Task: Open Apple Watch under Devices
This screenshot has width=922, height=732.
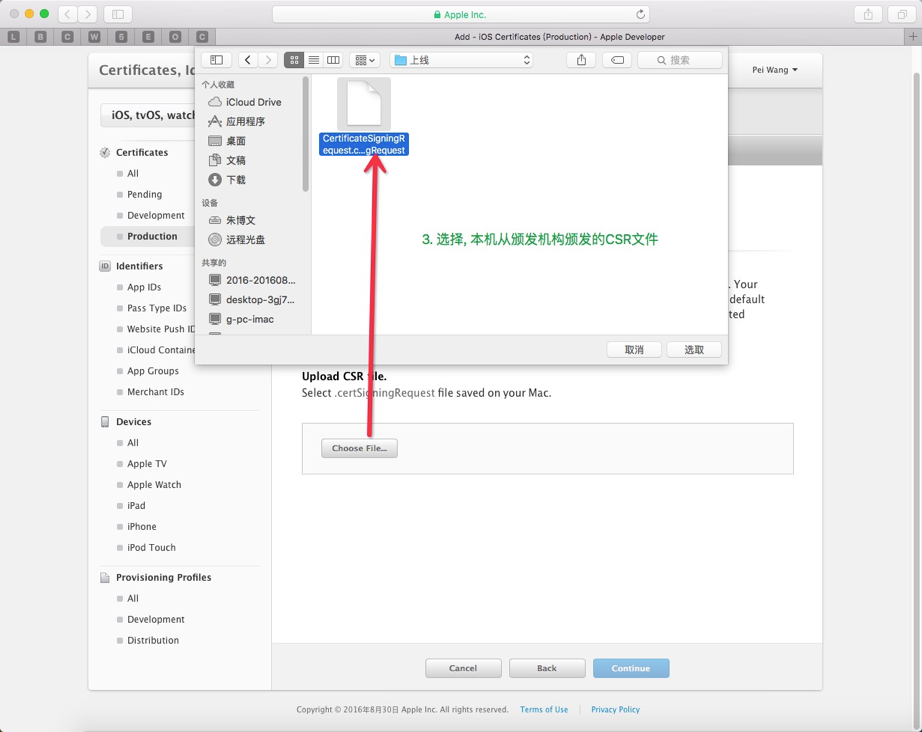Action: [x=154, y=485]
